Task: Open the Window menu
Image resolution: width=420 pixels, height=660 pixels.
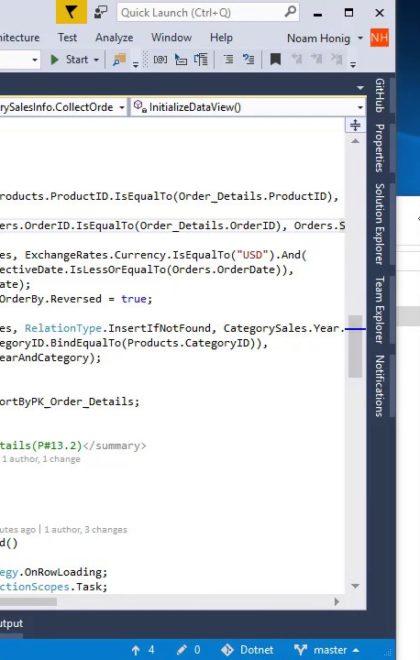Action: pyautogui.click(x=171, y=37)
